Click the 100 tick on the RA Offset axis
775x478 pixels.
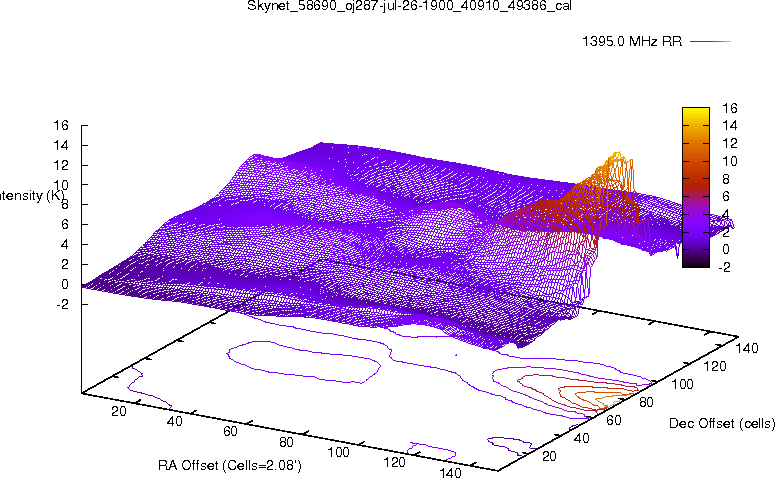tap(339, 452)
